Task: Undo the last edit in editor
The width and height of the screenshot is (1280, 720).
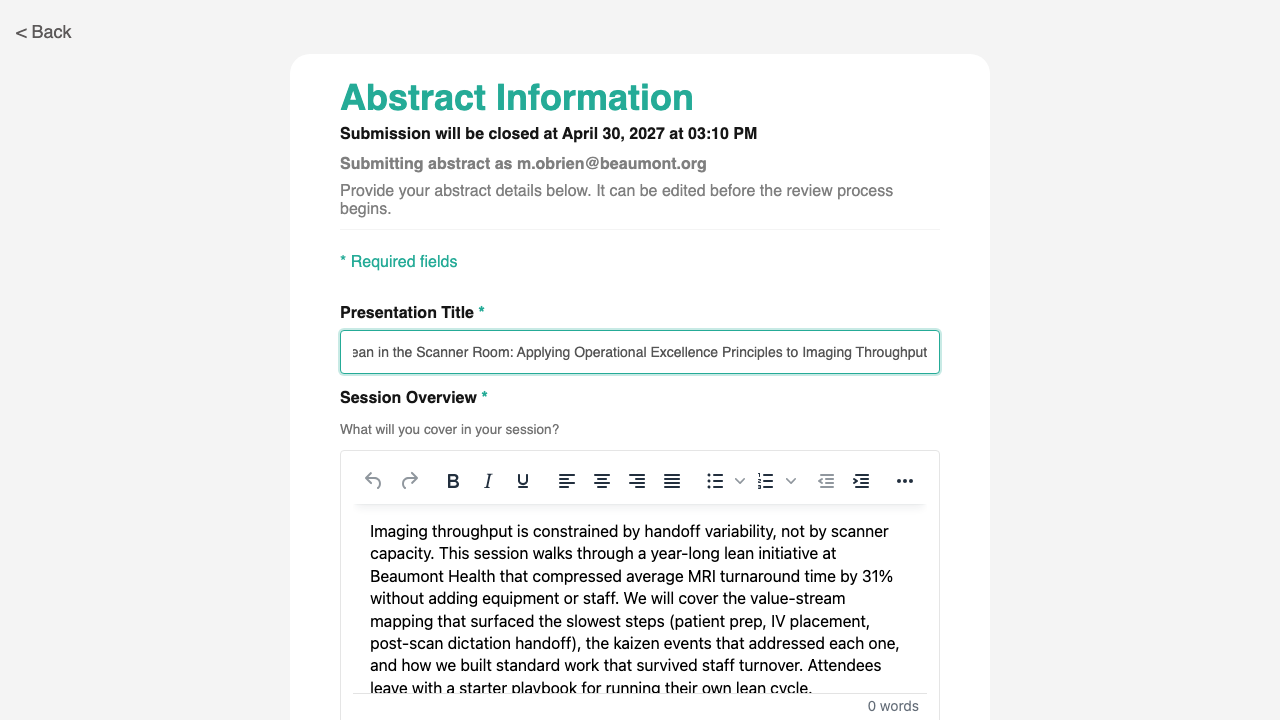Action: (373, 481)
